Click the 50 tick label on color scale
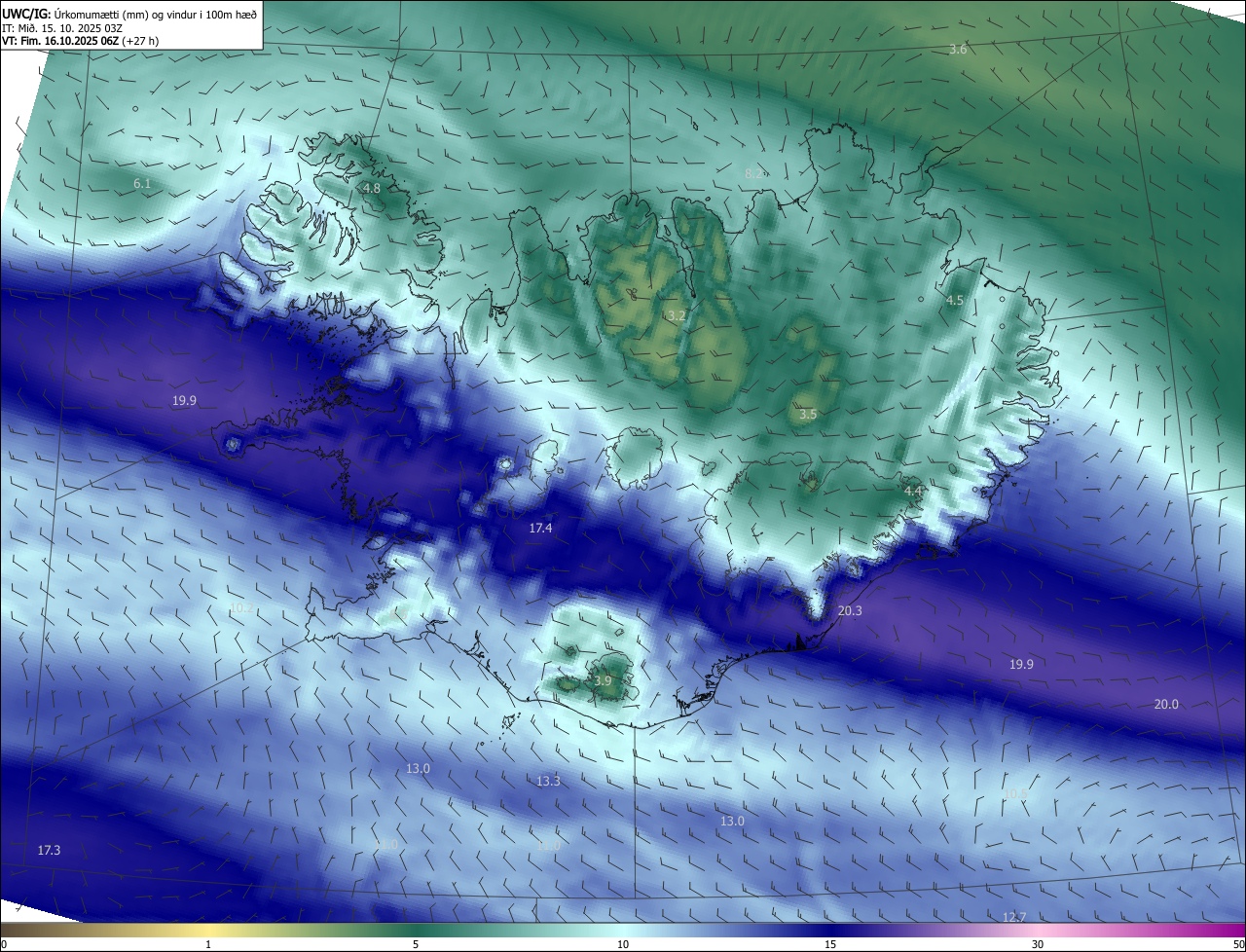This screenshot has width=1246, height=952. 1238,944
